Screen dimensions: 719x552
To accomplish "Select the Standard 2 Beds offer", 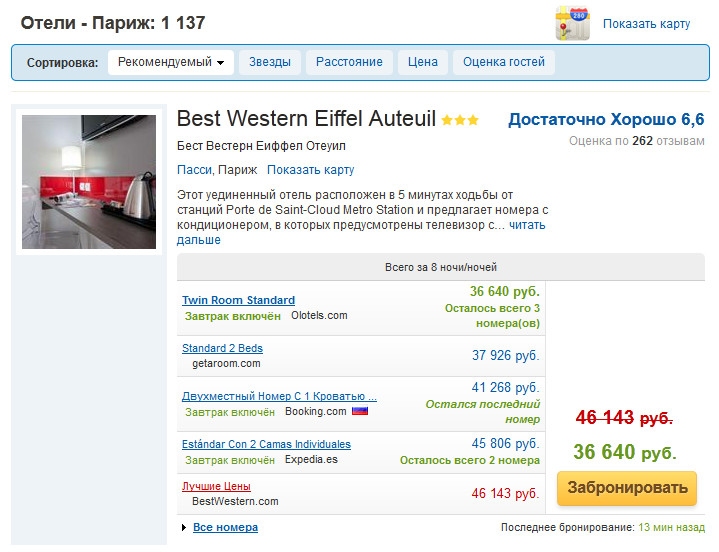I will tap(222, 348).
